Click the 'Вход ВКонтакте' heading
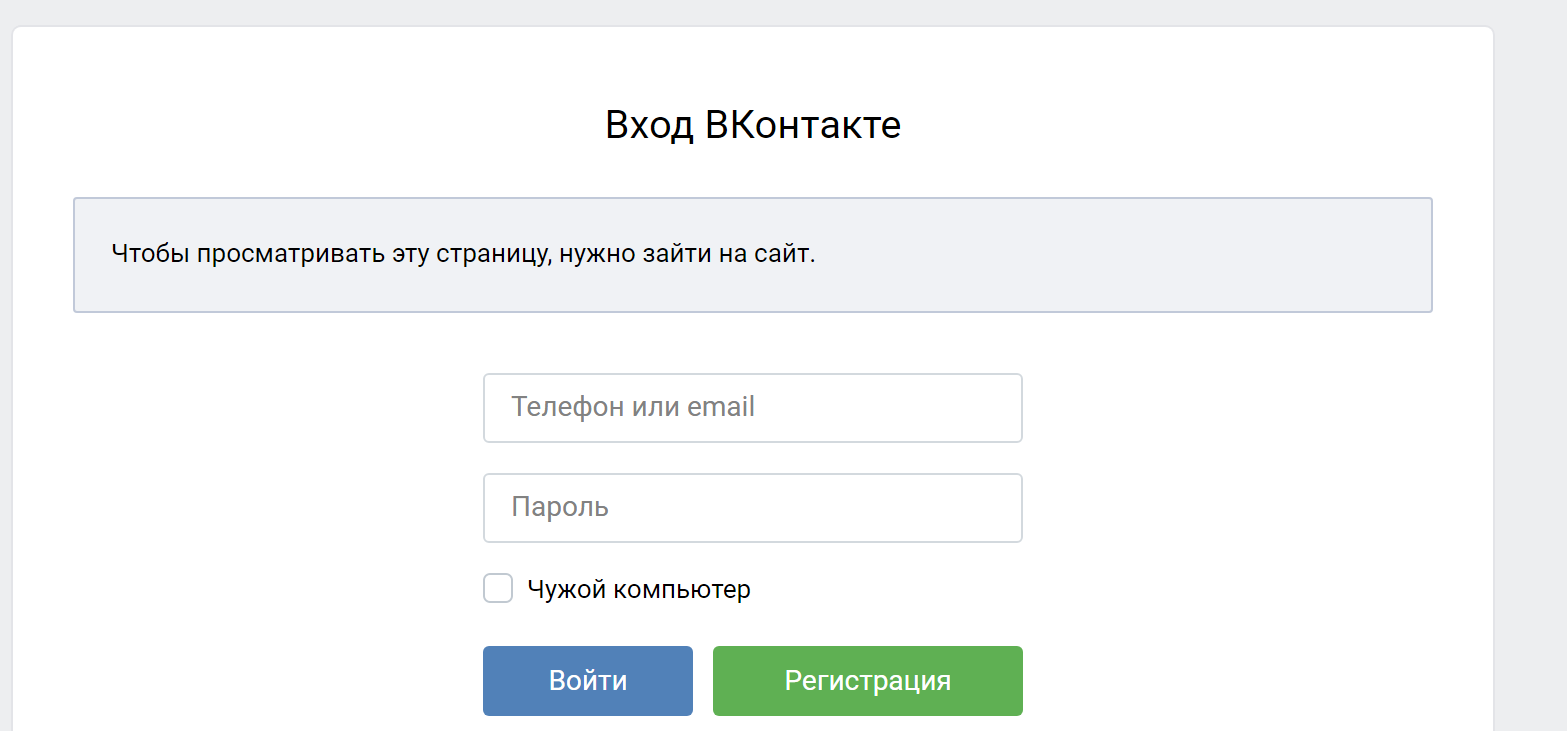Image resolution: width=1567 pixels, height=731 pixels. click(752, 126)
